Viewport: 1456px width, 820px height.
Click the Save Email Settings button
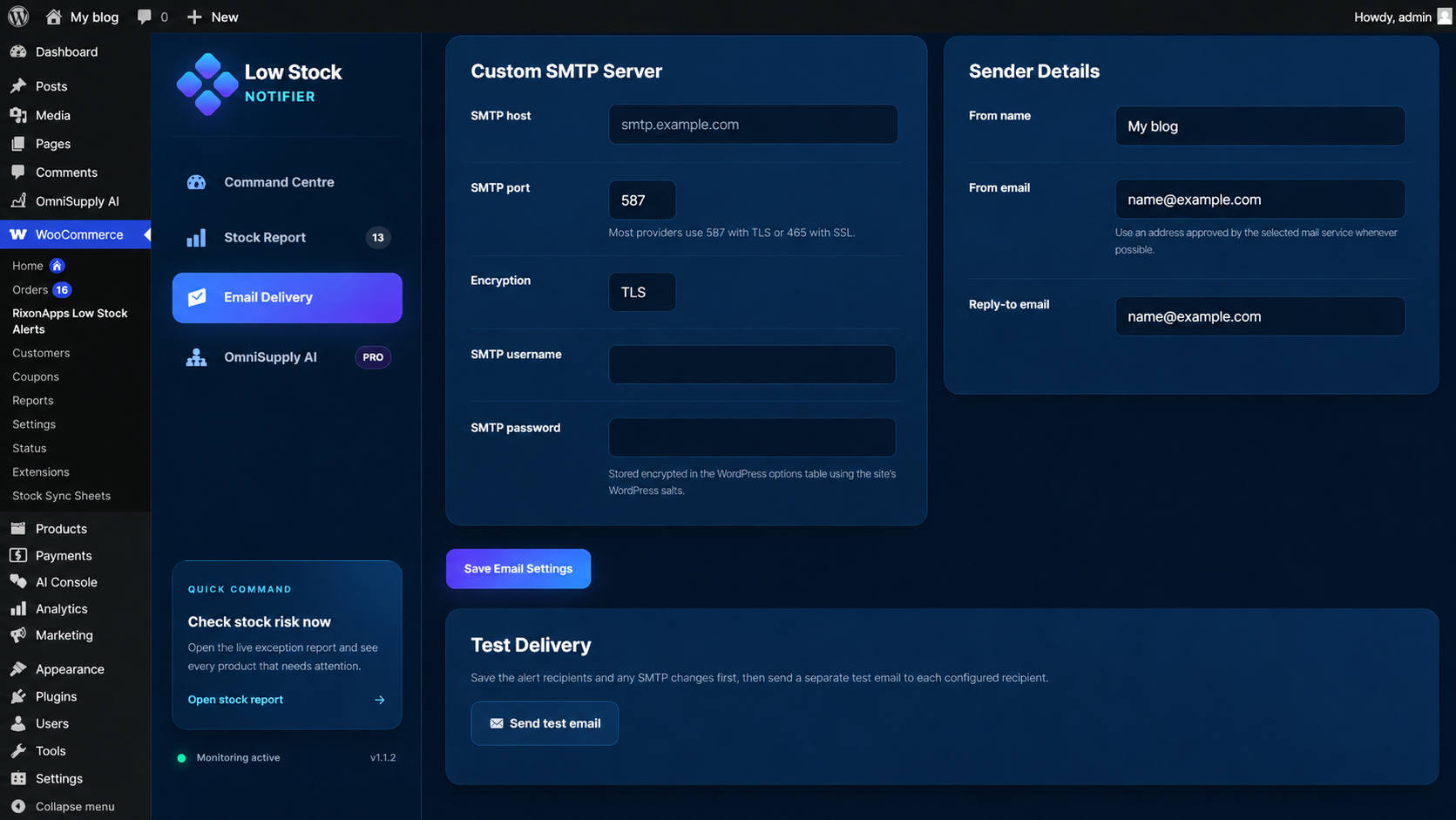point(518,569)
